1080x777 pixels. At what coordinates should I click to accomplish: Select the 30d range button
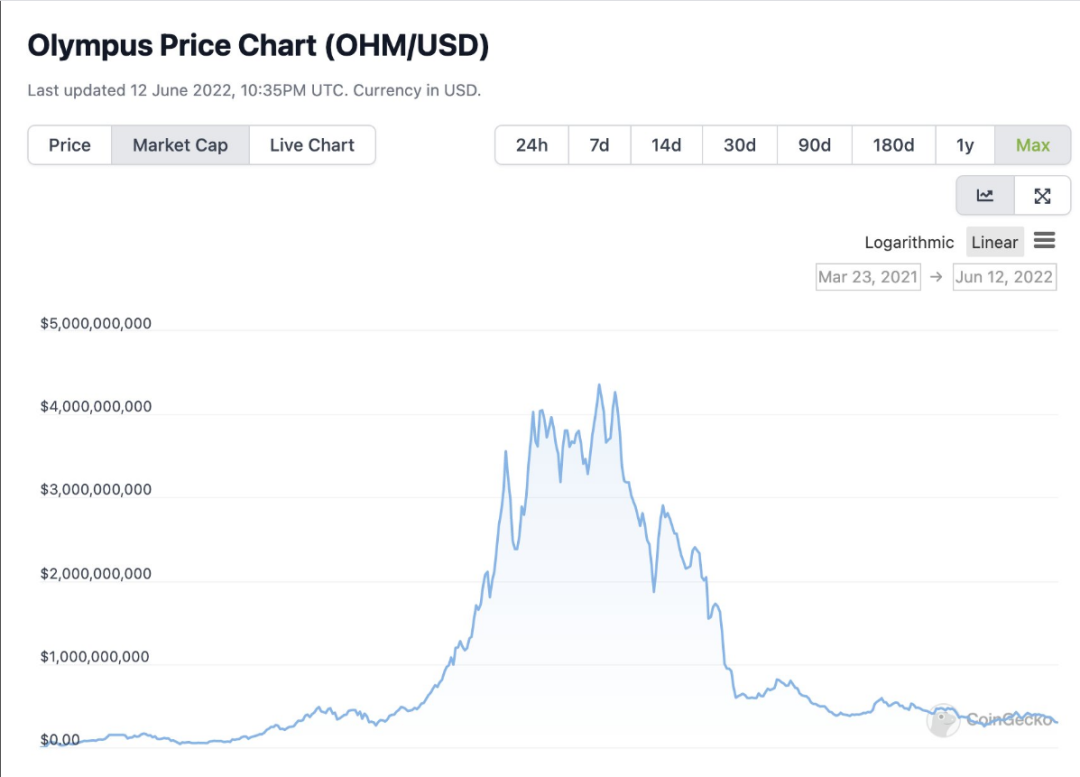pyautogui.click(x=740, y=145)
